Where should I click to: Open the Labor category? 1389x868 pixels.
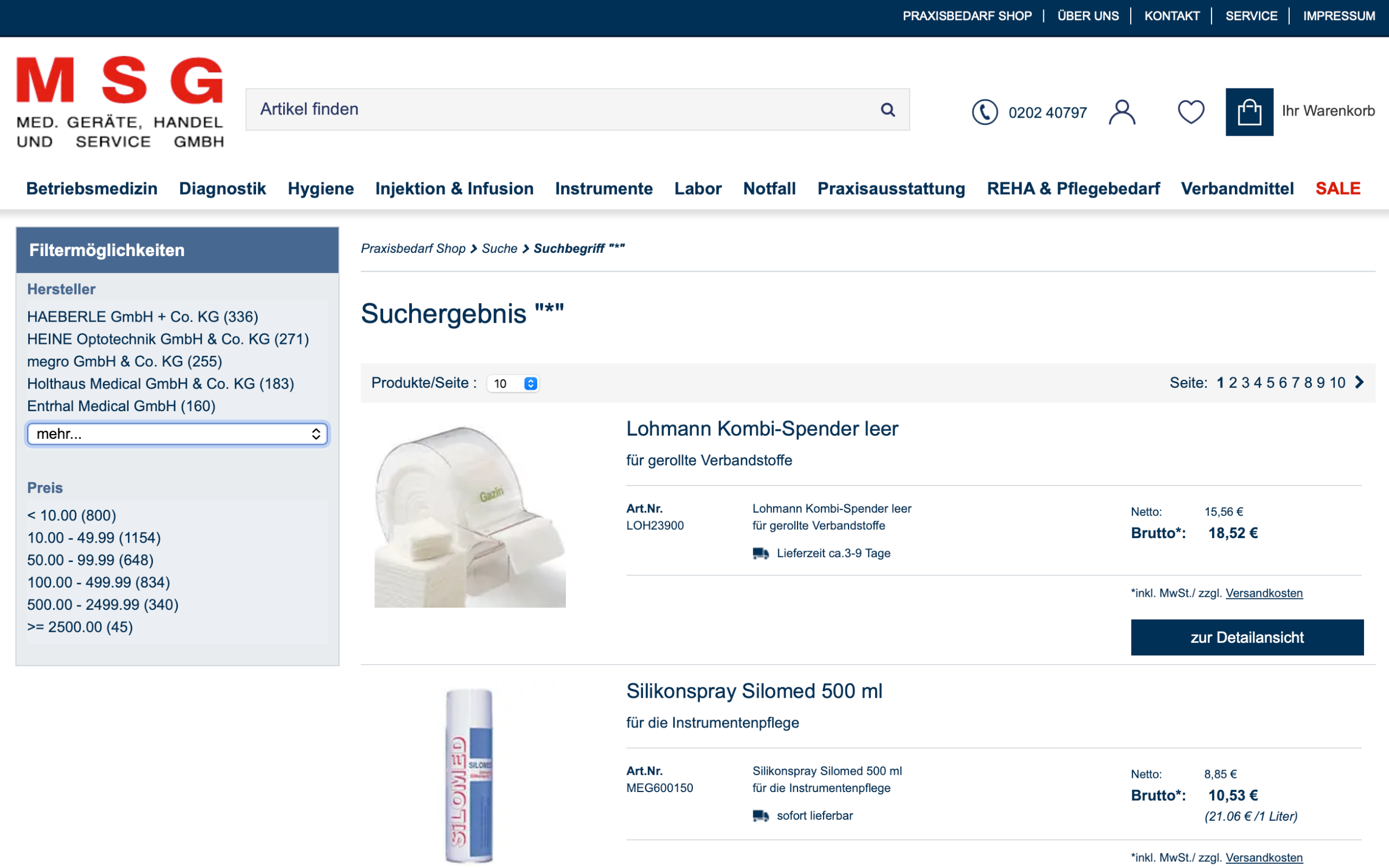[698, 189]
